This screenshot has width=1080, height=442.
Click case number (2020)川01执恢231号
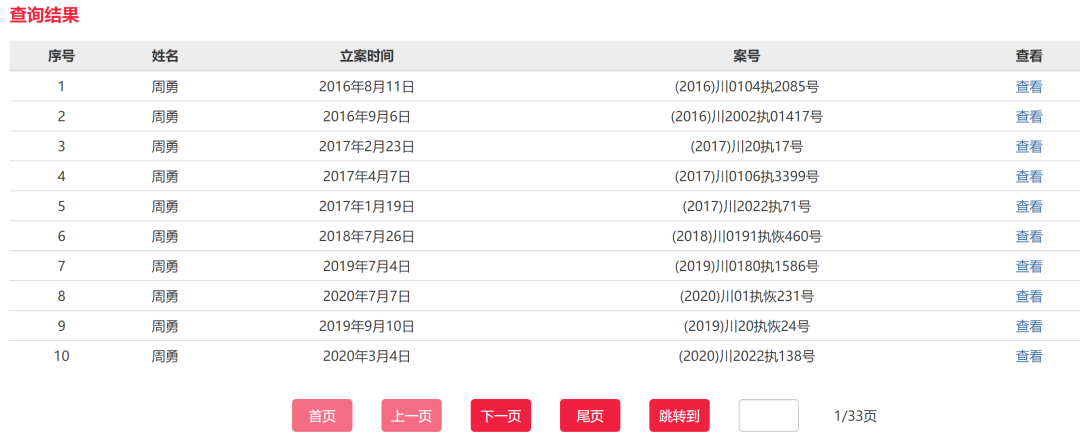tap(747, 296)
